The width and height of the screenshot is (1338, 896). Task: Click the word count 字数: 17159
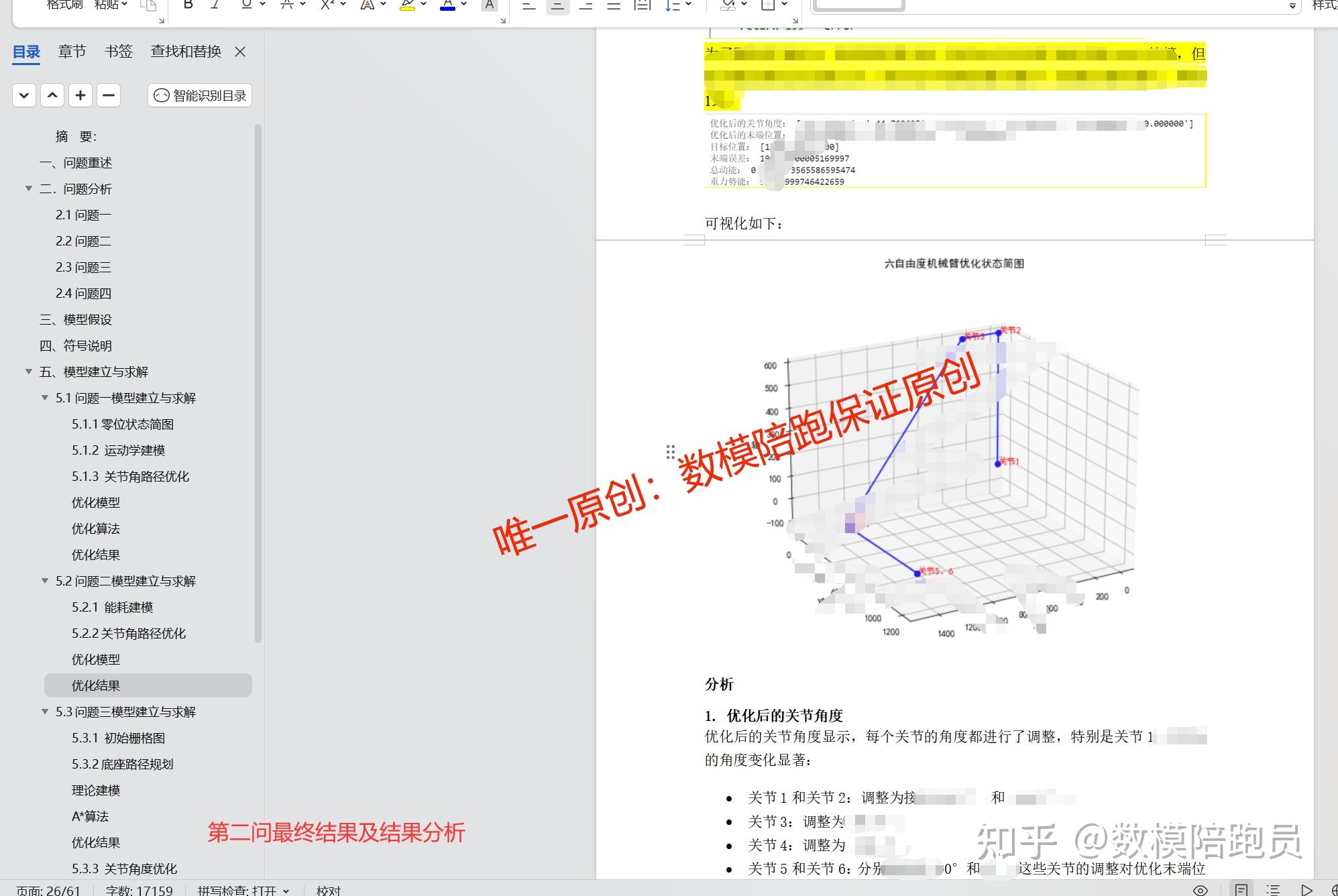(x=139, y=890)
